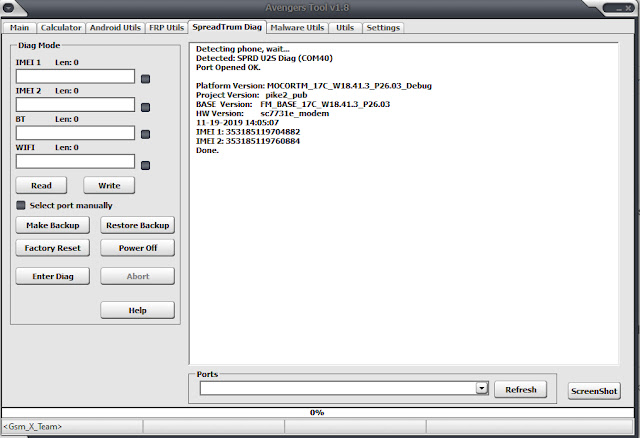Click the Factory Reset button

(53, 248)
